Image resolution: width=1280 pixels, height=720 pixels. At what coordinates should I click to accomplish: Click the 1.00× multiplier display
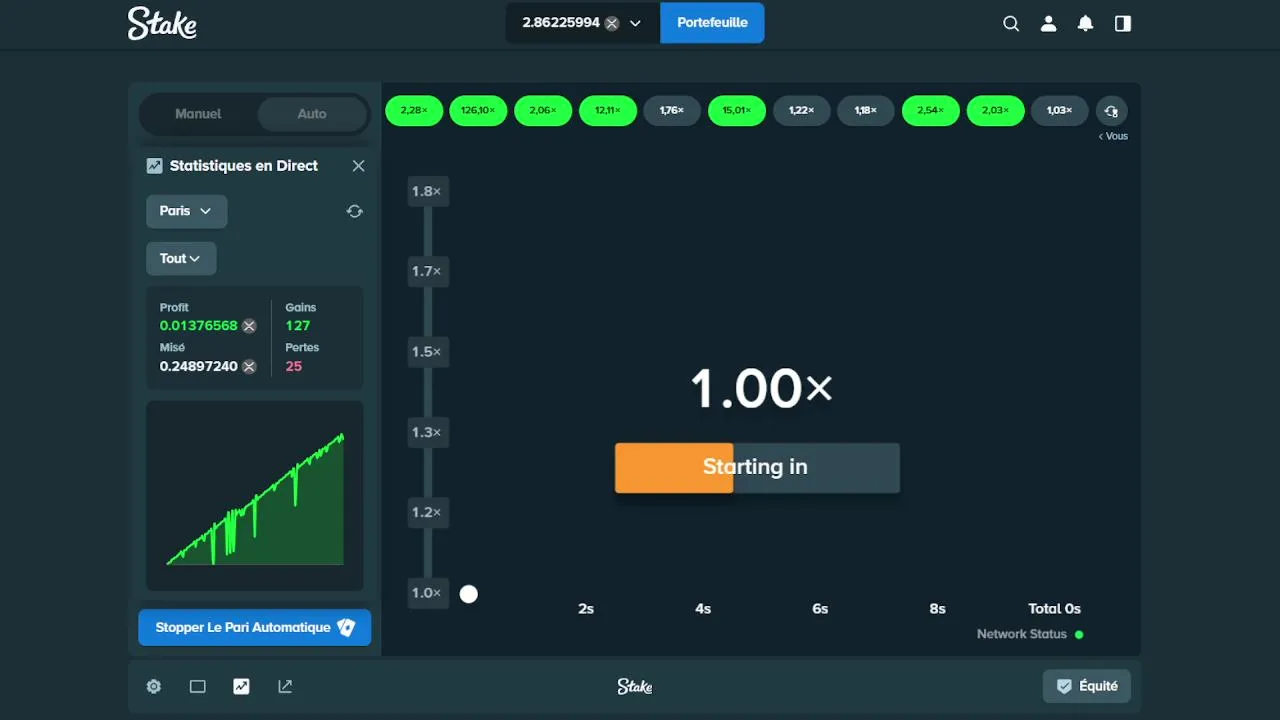(x=761, y=388)
